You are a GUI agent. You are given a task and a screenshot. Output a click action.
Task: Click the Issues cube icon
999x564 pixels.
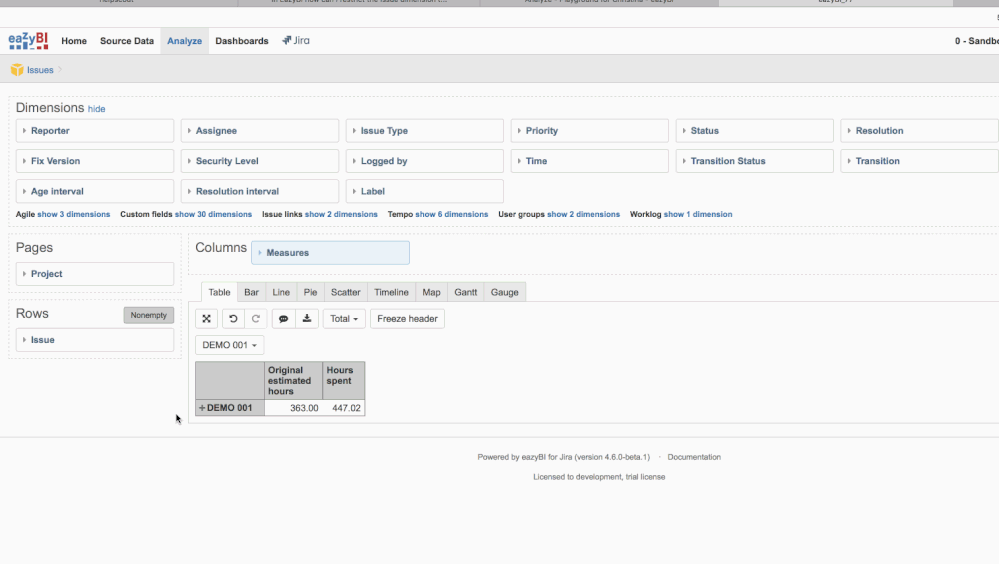pos(17,70)
